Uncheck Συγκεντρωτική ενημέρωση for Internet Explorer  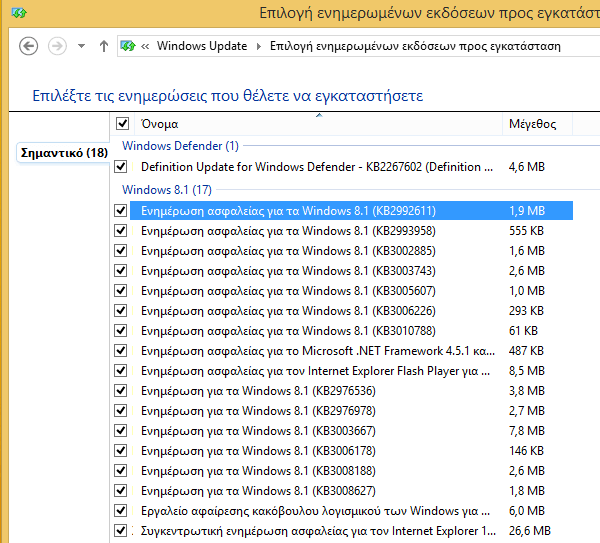point(121,530)
